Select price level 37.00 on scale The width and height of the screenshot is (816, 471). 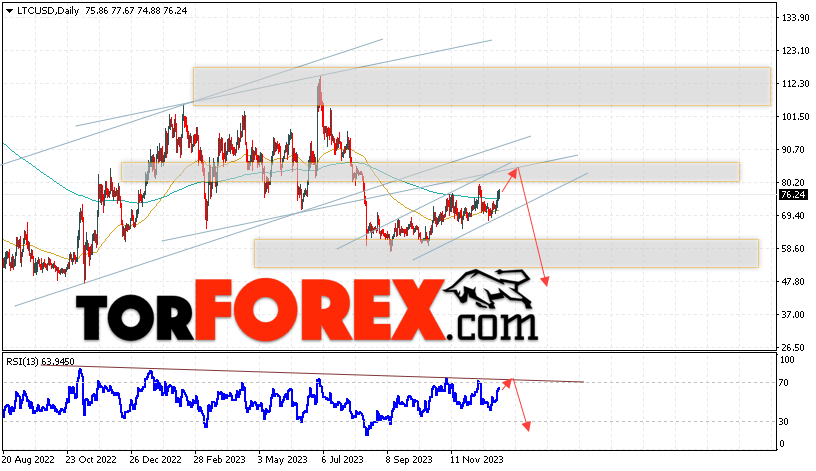point(794,314)
